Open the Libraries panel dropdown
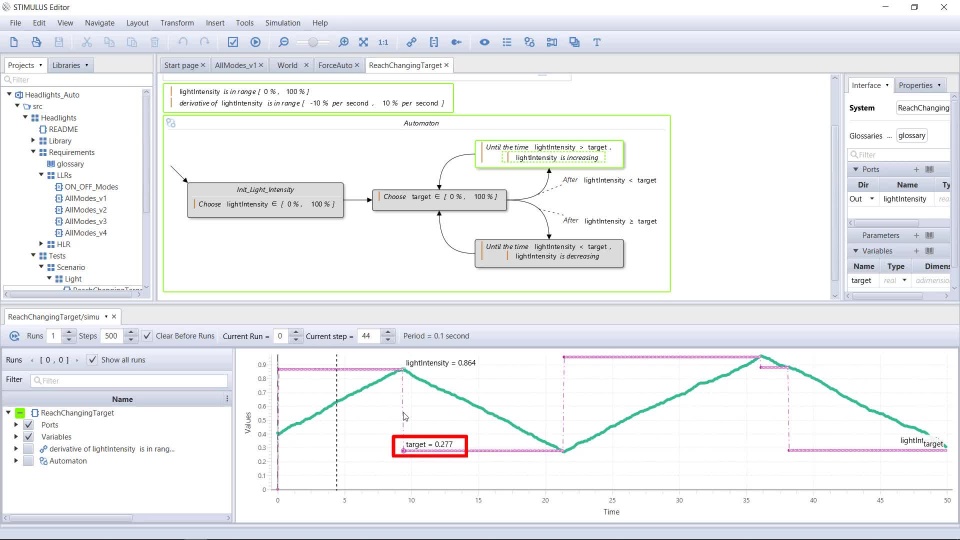The height and width of the screenshot is (540, 960). click(86, 65)
